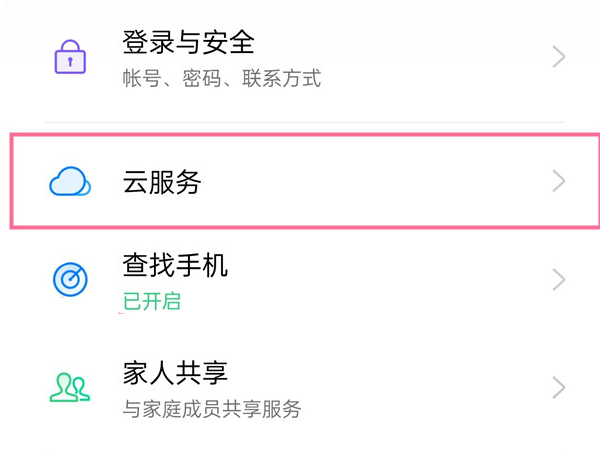Click the 与家庭成员共享服务 description
The width and height of the screenshot is (600, 450).
click(211, 409)
